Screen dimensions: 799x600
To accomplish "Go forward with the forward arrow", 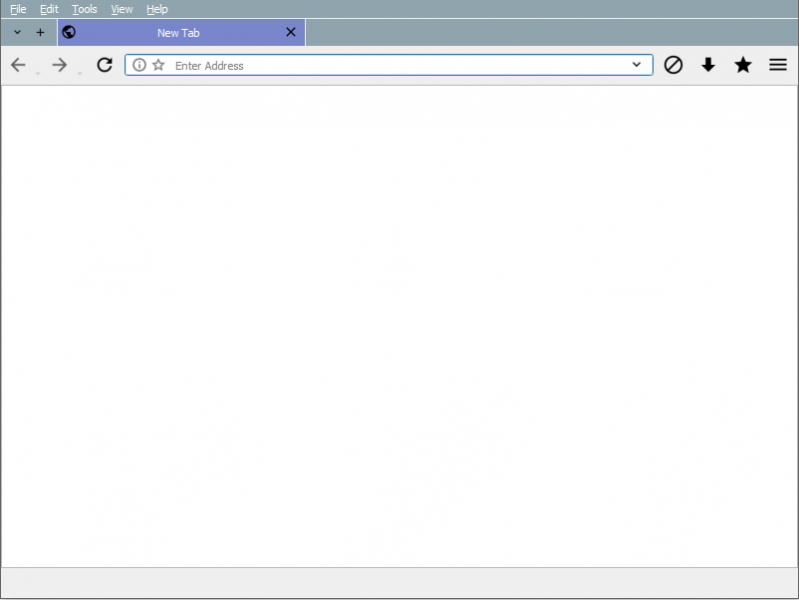I will point(60,65).
